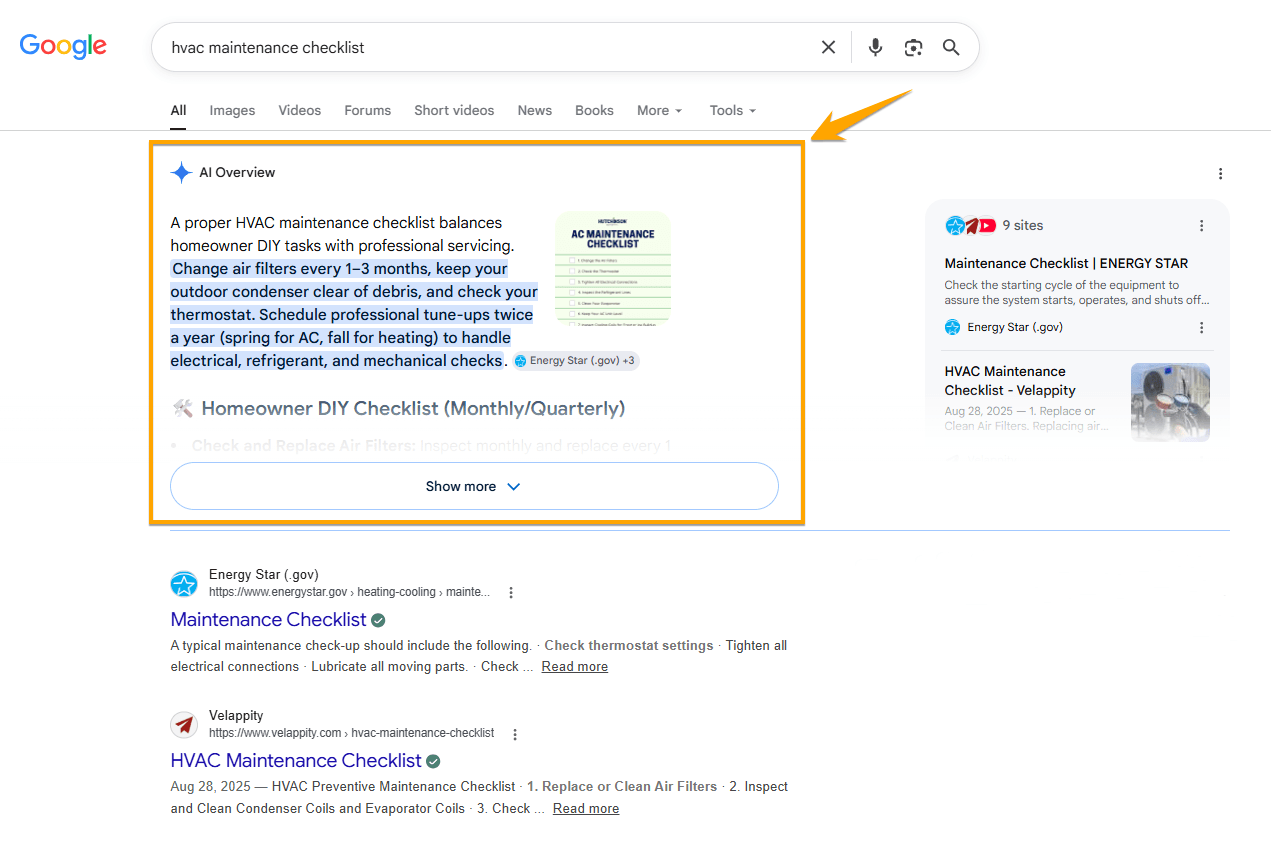The image size is (1271, 841).
Task: Open the Short videos tab
Action: 454,111
